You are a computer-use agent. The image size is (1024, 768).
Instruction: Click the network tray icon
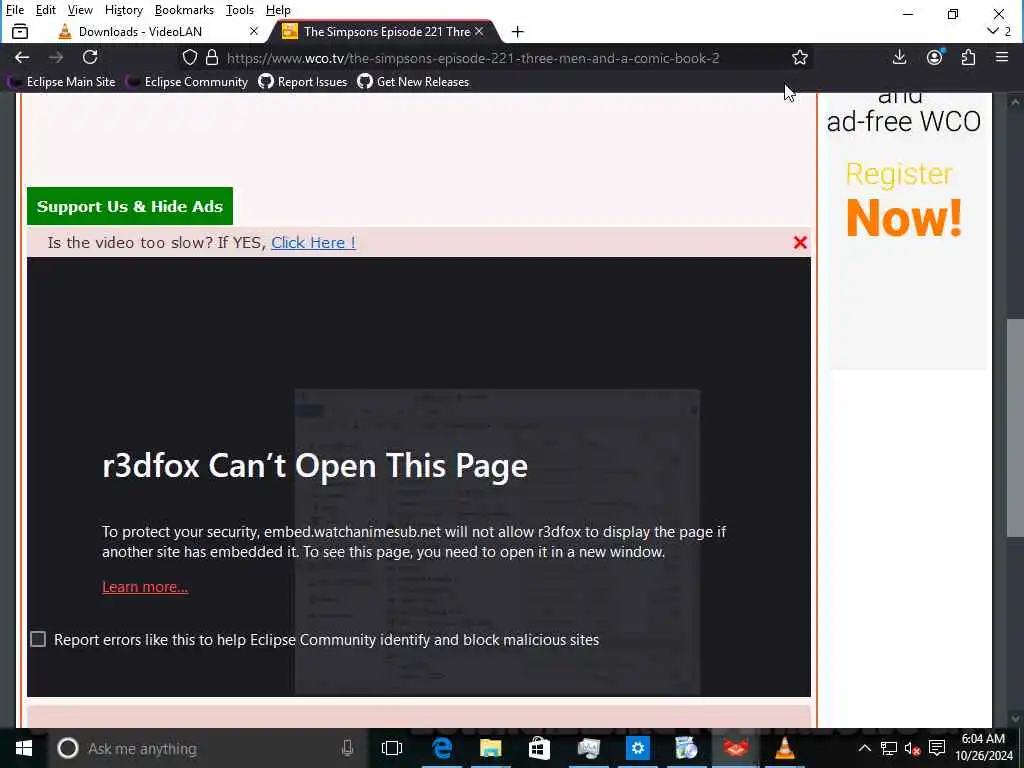coord(888,748)
